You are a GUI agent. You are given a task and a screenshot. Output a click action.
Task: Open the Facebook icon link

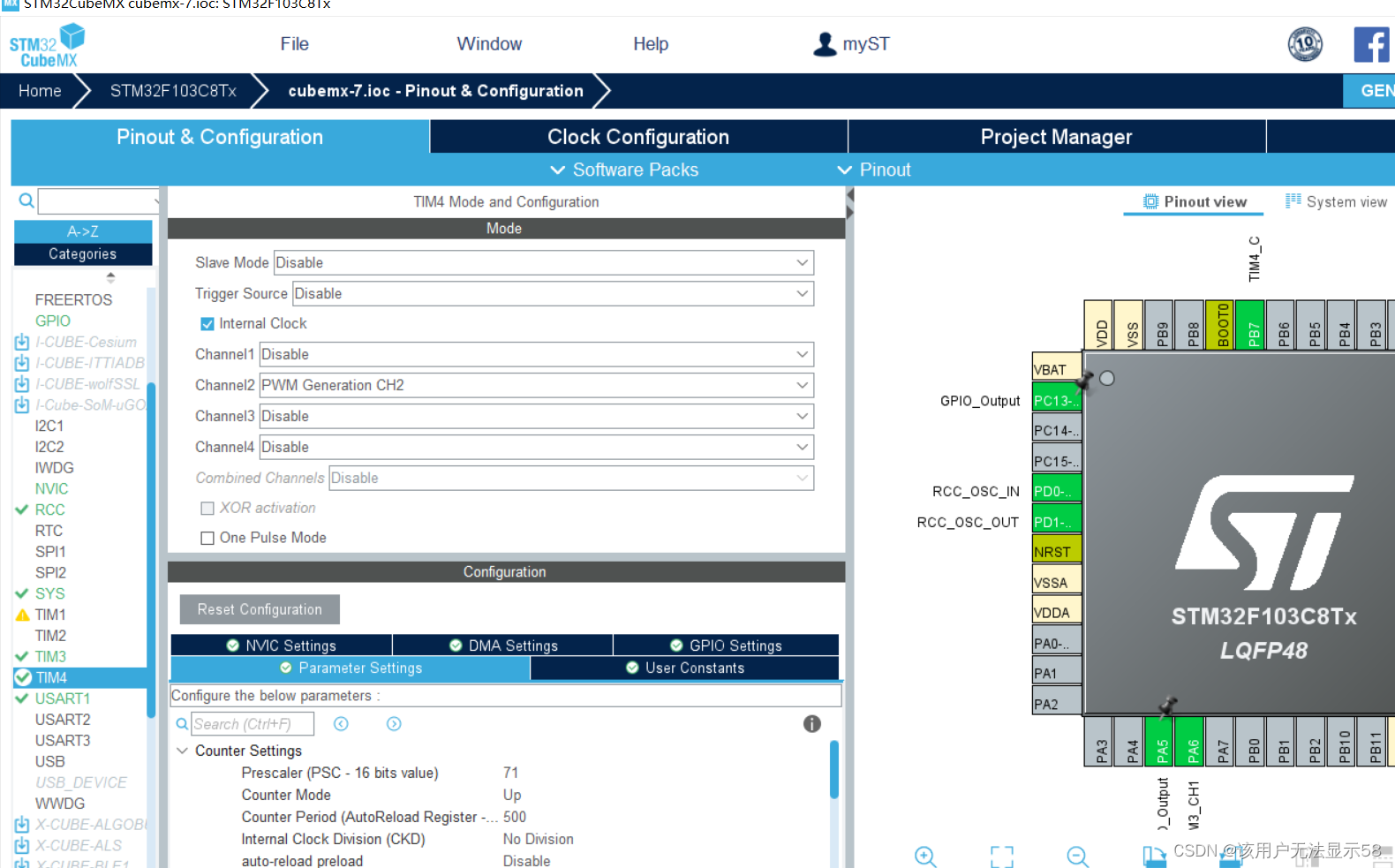(x=1371, y=44)
